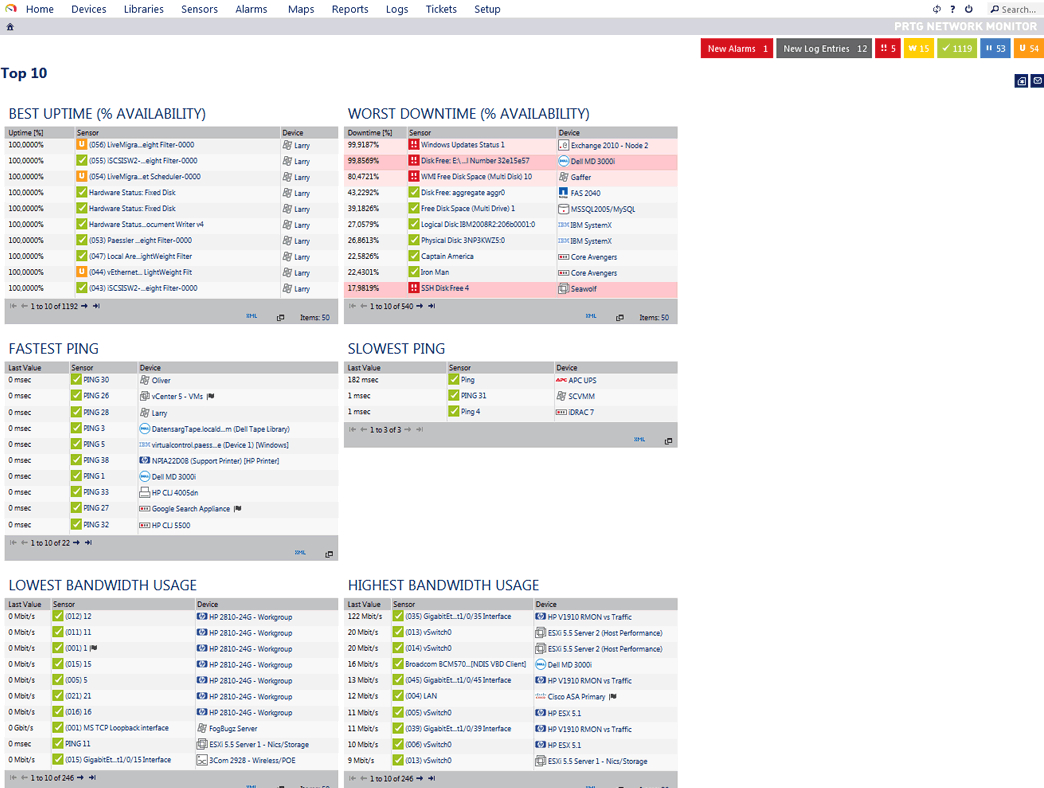Viewport: 1044px width, 788px height.
Task: Open Fastest Ping table in new window
Action: pos(329,554)
